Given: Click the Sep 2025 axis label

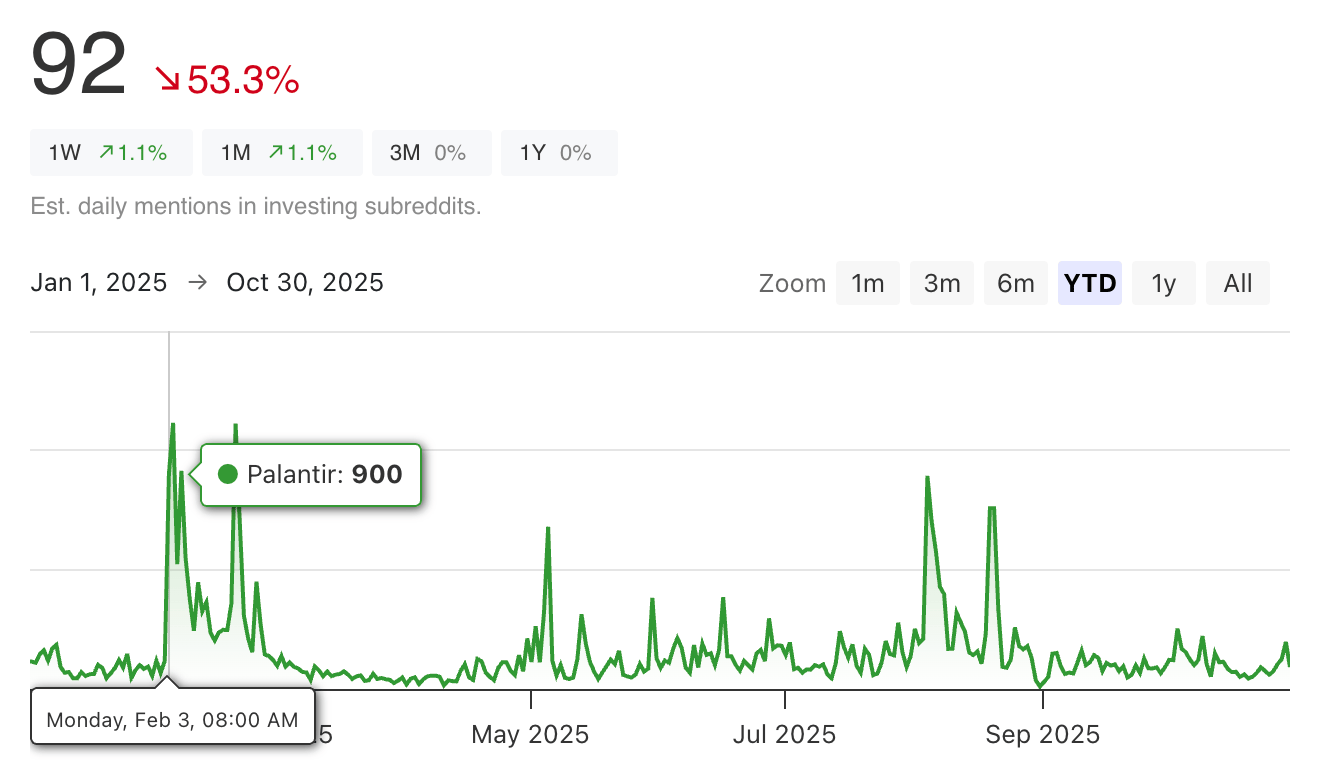Looking at the screenshot, I should [x=1042, y=735].
